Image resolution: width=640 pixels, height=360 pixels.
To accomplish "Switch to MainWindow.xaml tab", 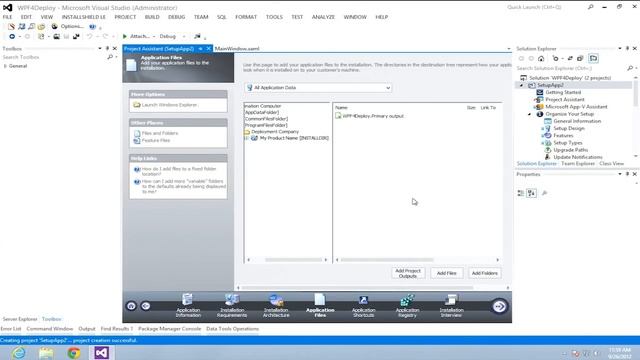I will point(237,49).
